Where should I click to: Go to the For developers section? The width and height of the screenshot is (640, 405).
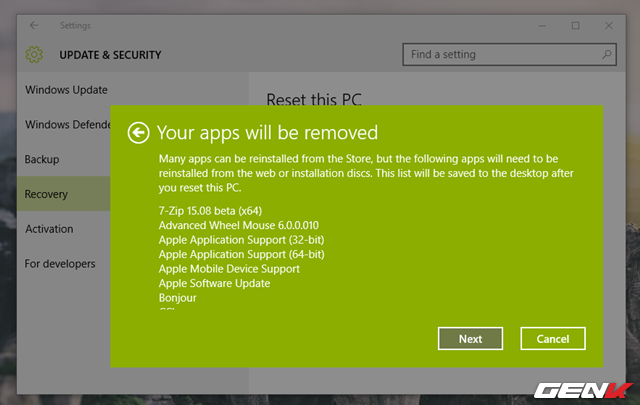tap(60, 264)
